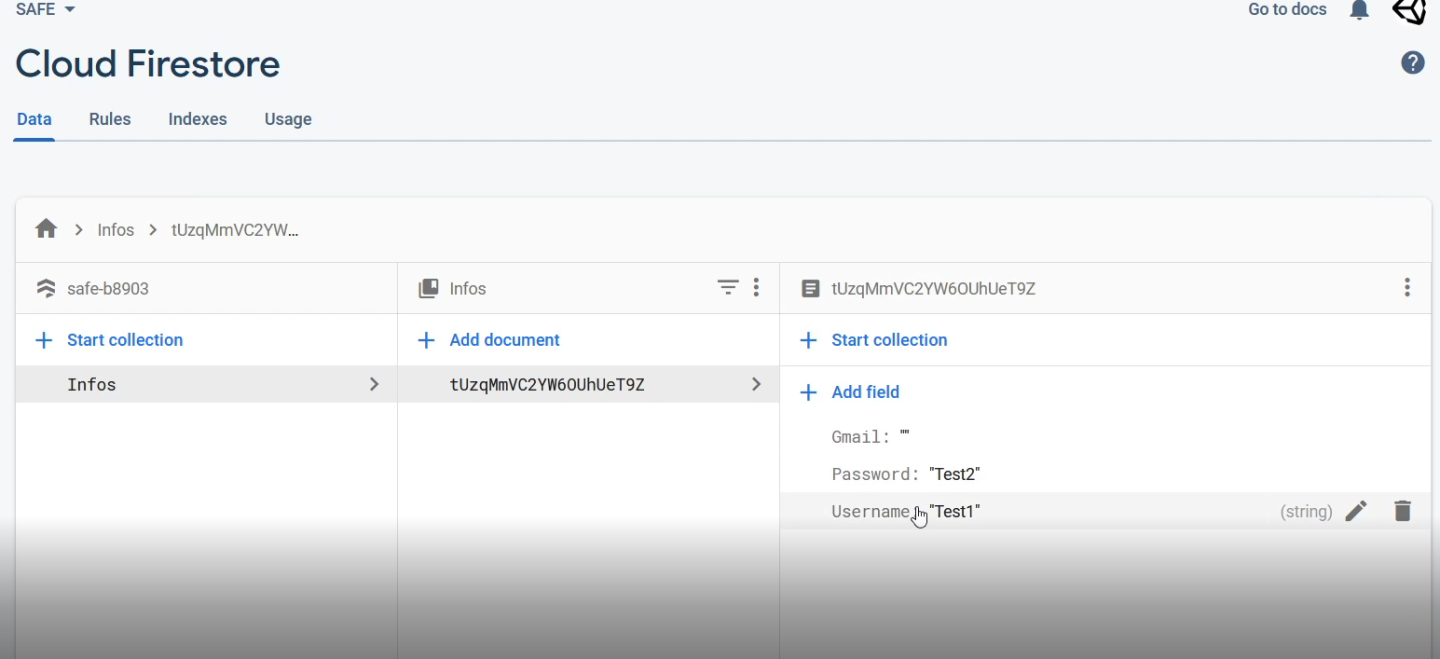Click the plus icon beside Add document
Viewport: 1440px width, 659px height.
[x=426, y=340]
